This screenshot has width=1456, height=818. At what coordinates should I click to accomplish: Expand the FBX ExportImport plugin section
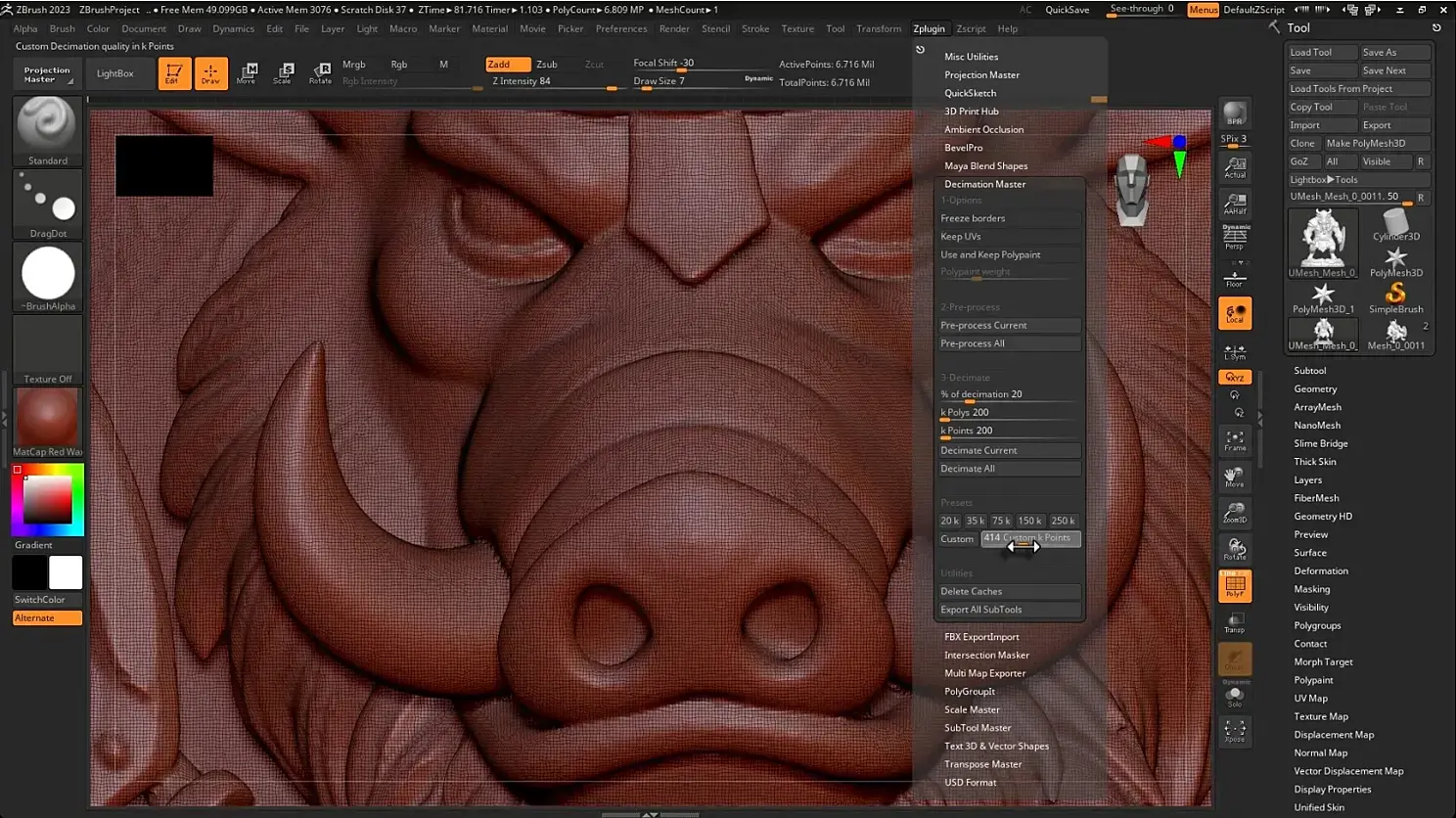(981, 637)
